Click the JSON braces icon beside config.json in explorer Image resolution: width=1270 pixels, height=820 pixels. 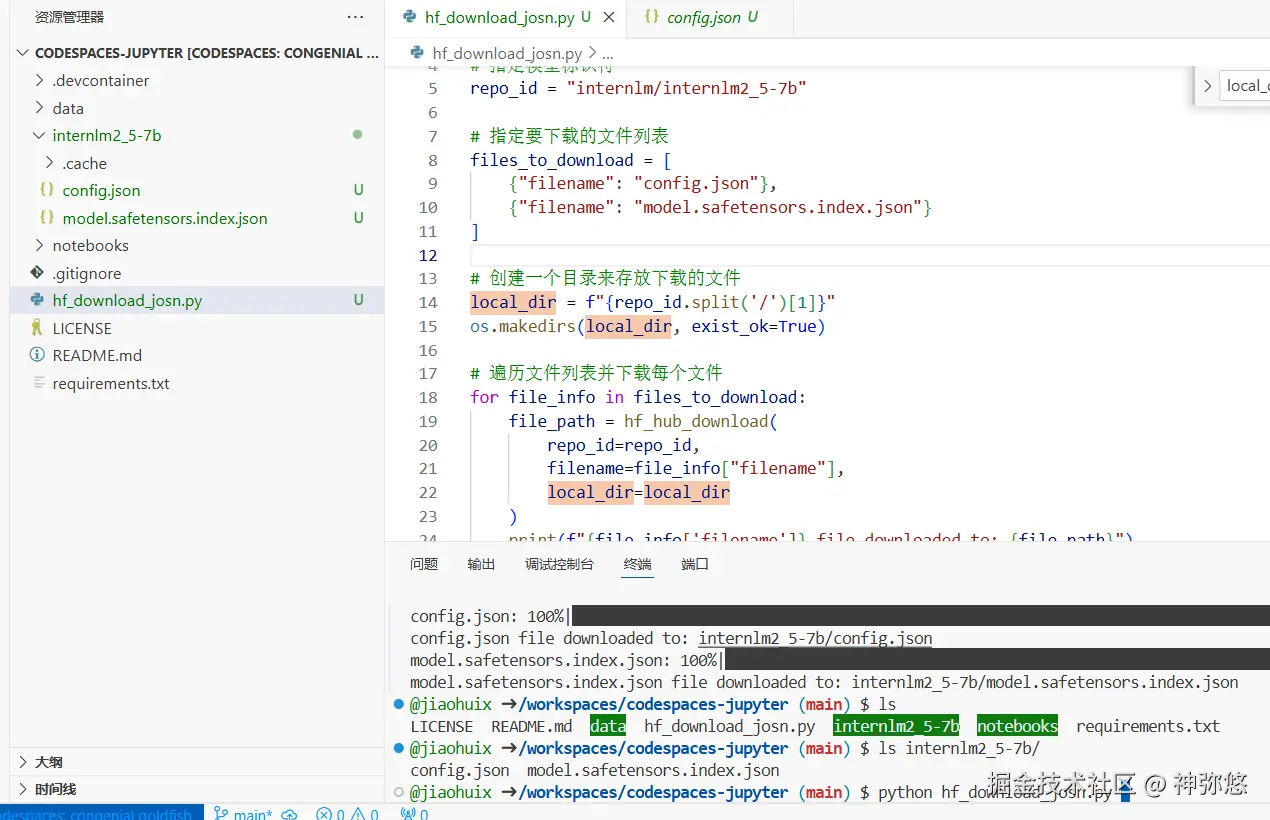[x=47, y=190]
